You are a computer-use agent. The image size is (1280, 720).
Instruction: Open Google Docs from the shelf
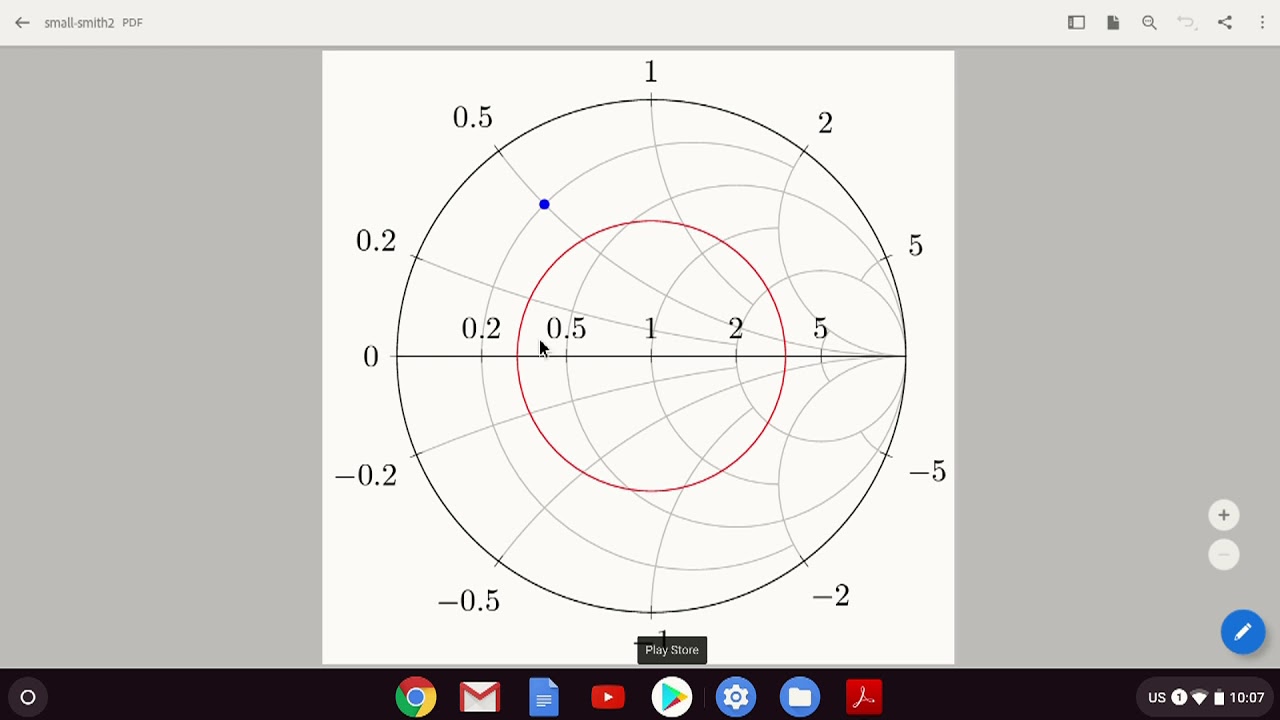544,697
